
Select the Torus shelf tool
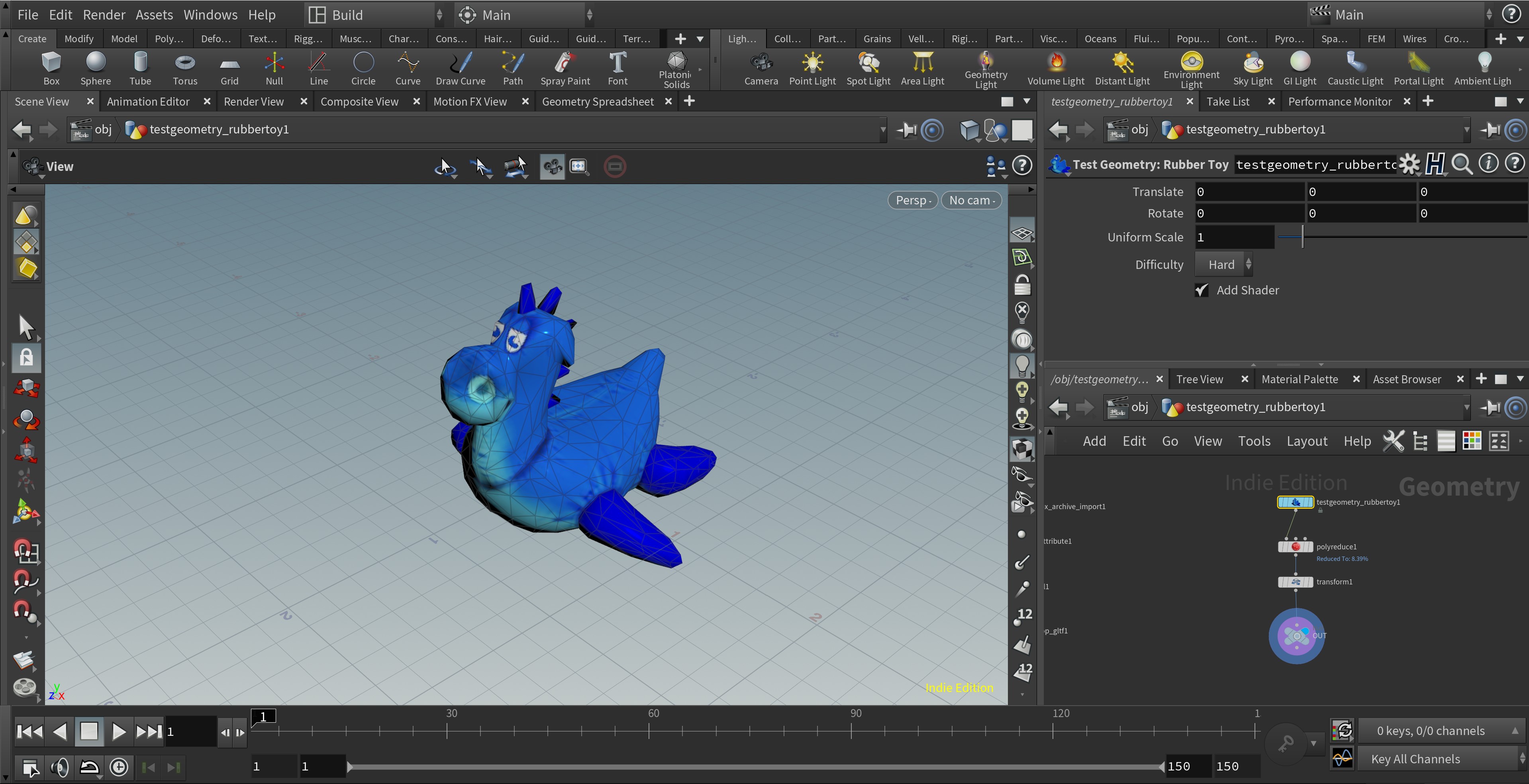[x=184, y=68]
